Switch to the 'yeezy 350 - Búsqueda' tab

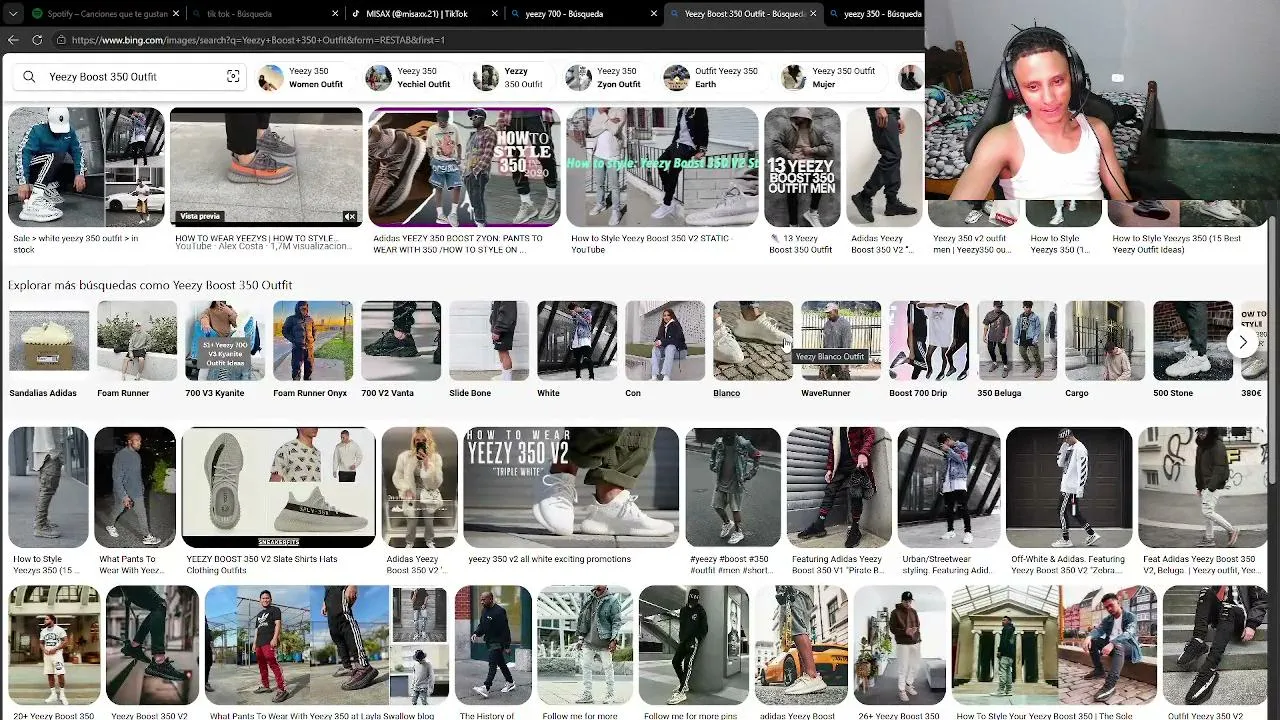876,14
